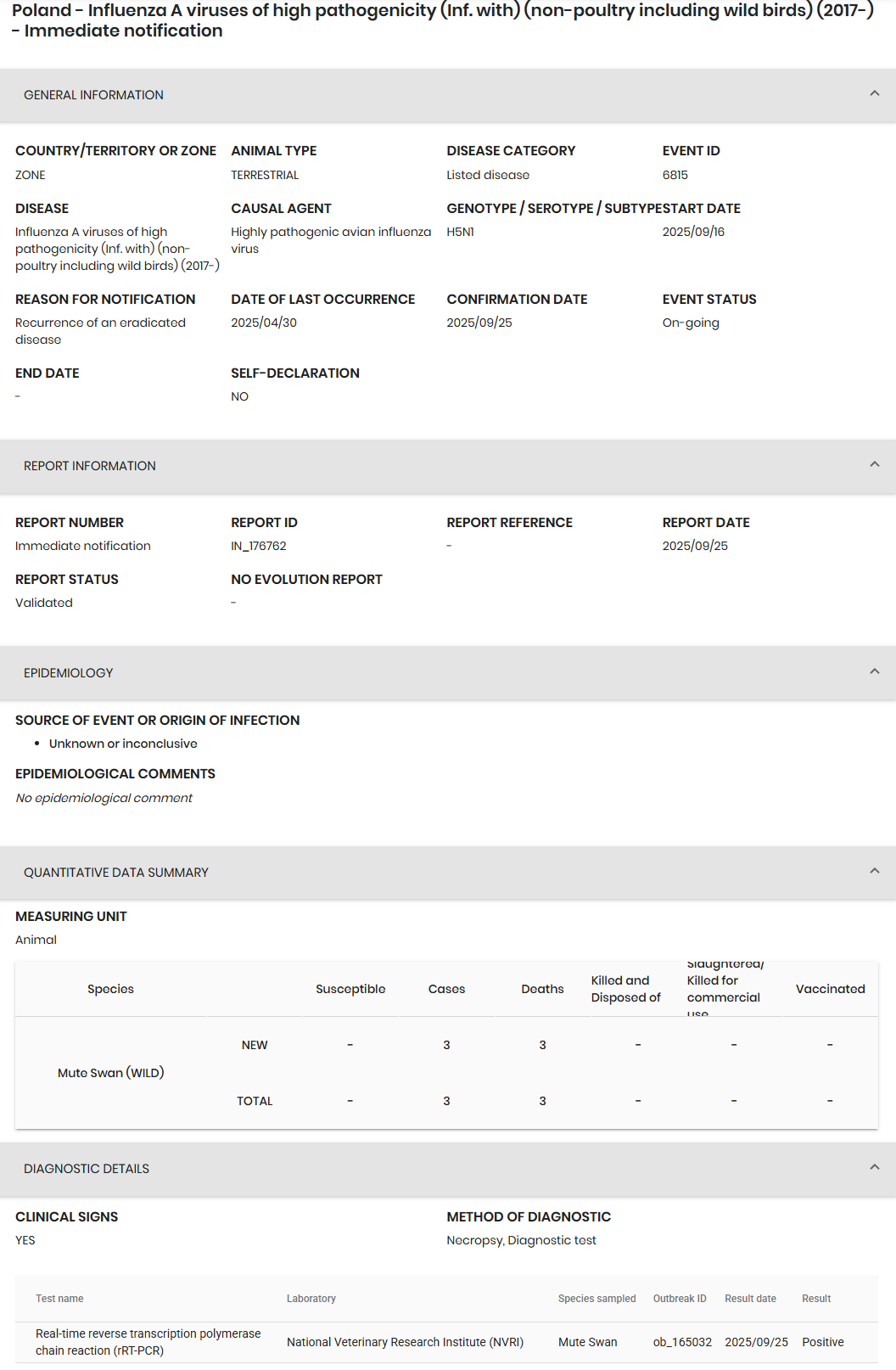Click the Outbreak ID column header
The image size is (896, 1370).
tap(679, 1299)
